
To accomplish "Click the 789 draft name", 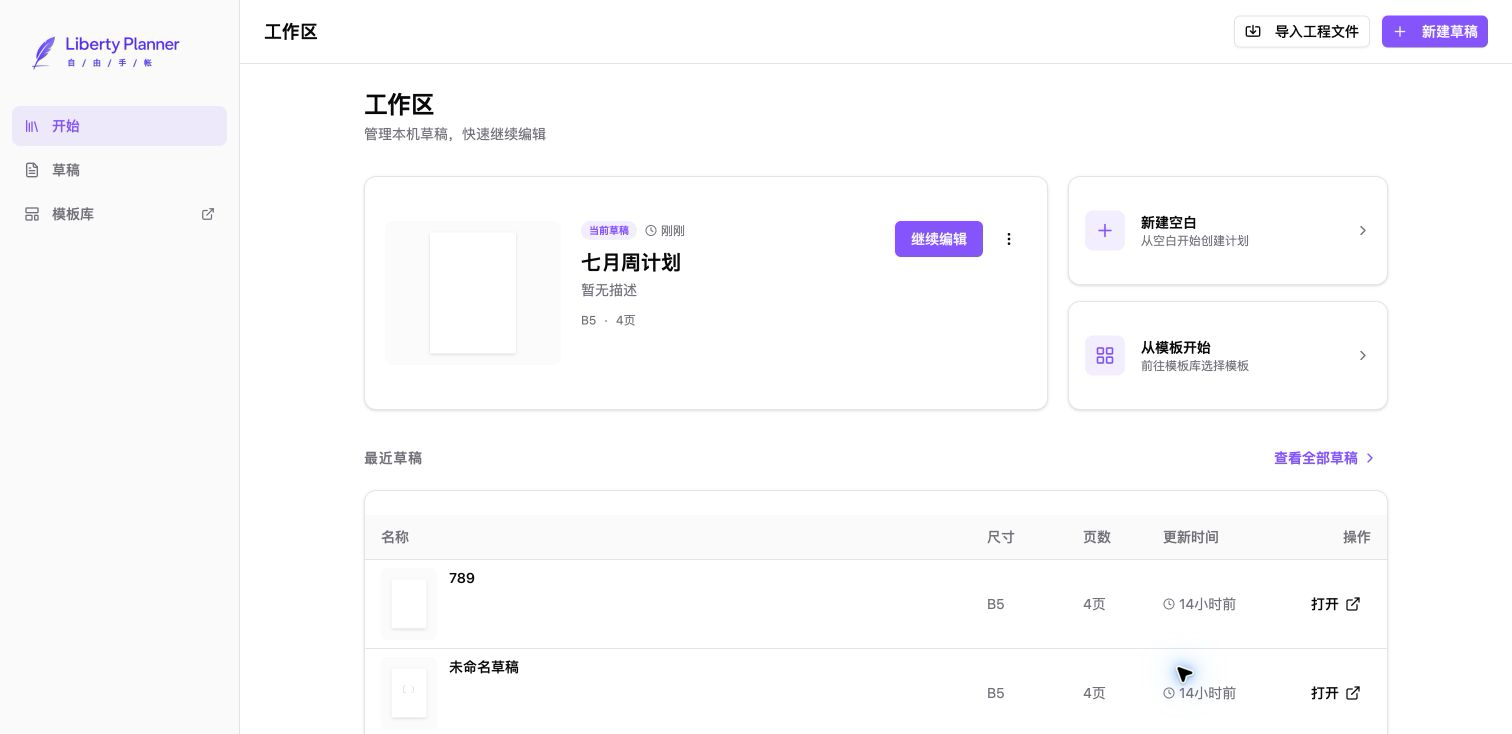I will (x=462, y=578).
